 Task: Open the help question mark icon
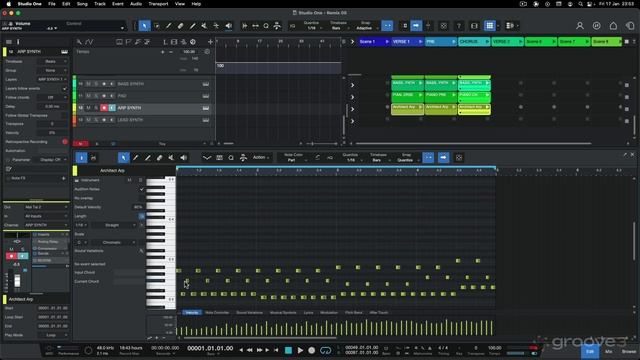(459, 26)
